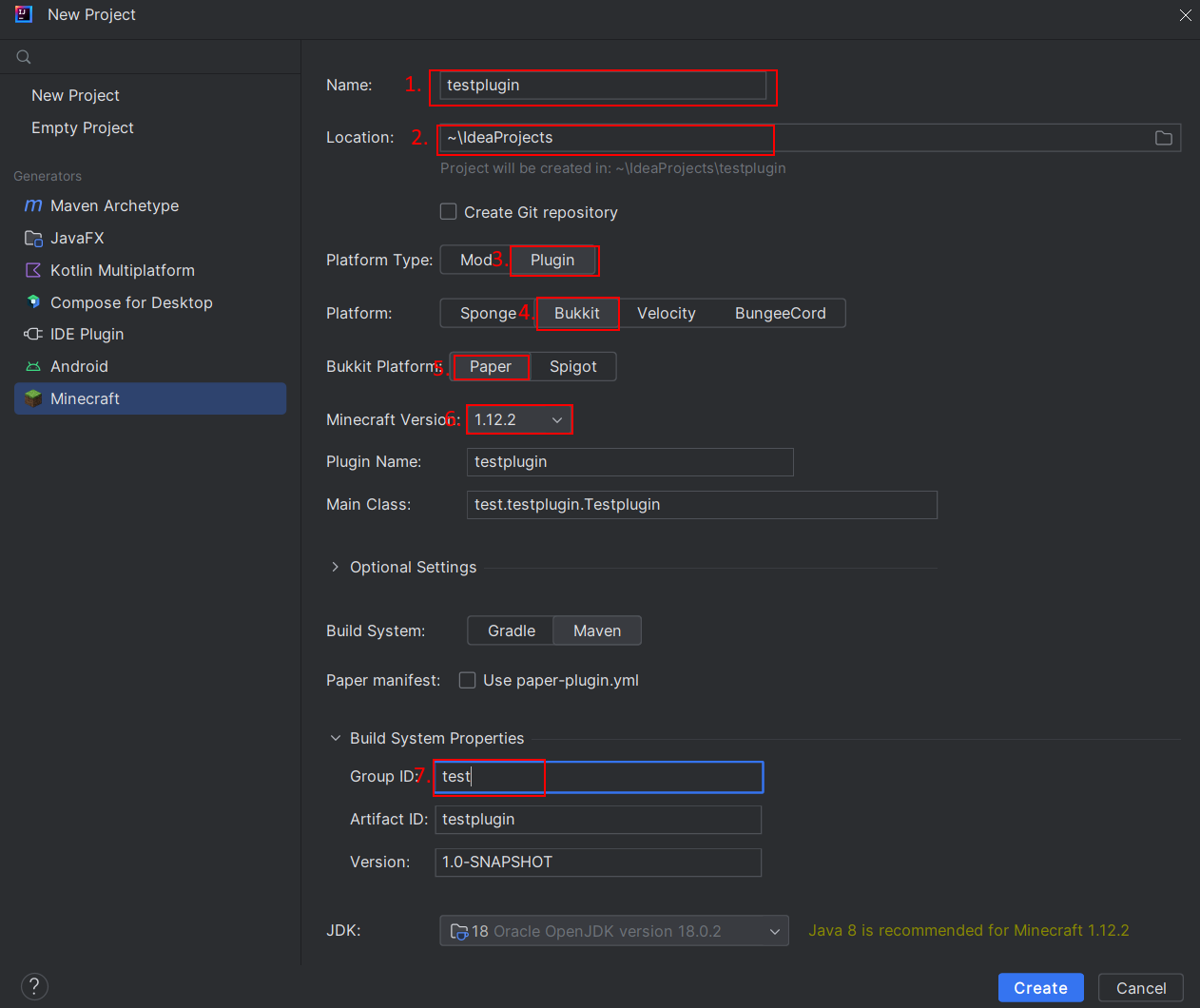Click the Android generator icon
This screenshot has height=1008, width=1200.
coord(33,366)
